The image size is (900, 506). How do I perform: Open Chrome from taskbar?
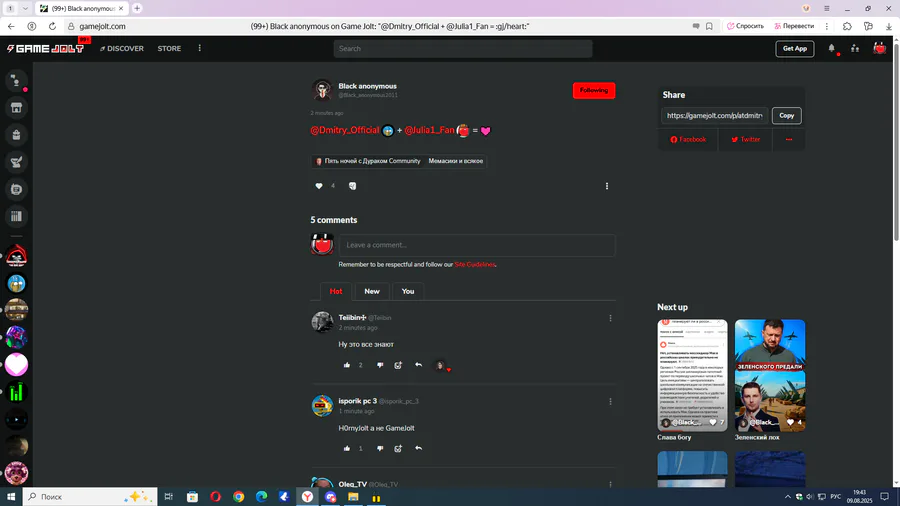point(238,497)
